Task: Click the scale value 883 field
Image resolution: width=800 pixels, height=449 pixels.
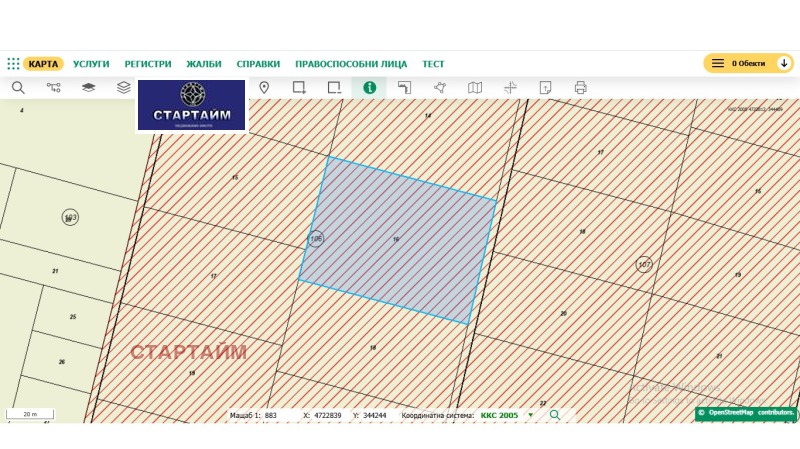Action: point(271,415)
